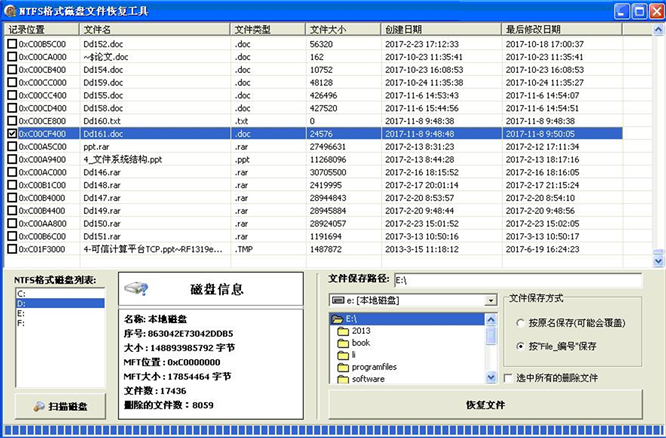Screen dimensions: 666x438
Task: Click the disk info drive icon
Action: pyautogui.click(x=136, y=289)
